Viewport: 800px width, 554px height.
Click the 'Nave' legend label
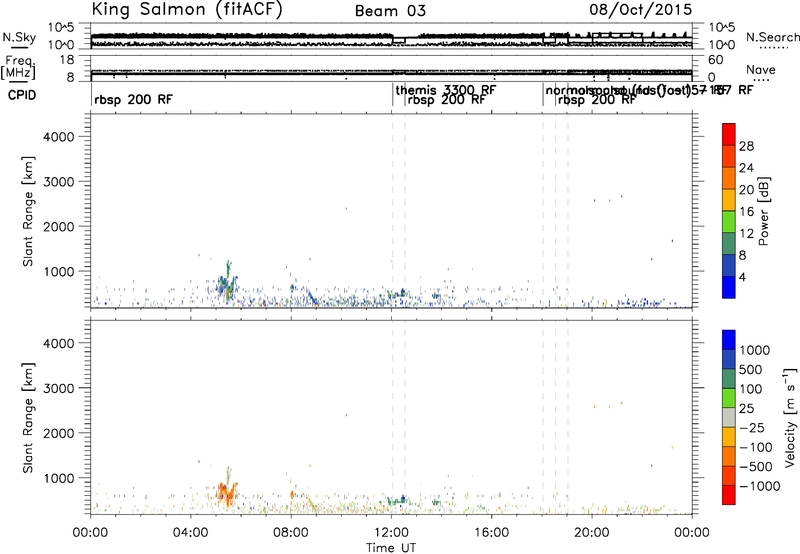pyautogui.click(x=761, y=70)
